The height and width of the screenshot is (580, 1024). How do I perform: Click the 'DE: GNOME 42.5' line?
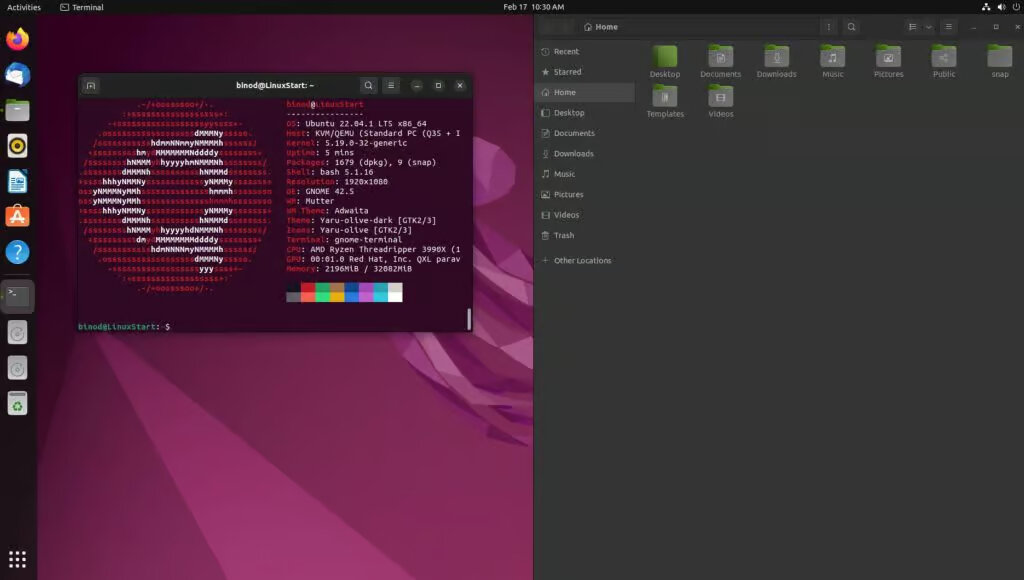pyautogui.click(x=320, y=191)
